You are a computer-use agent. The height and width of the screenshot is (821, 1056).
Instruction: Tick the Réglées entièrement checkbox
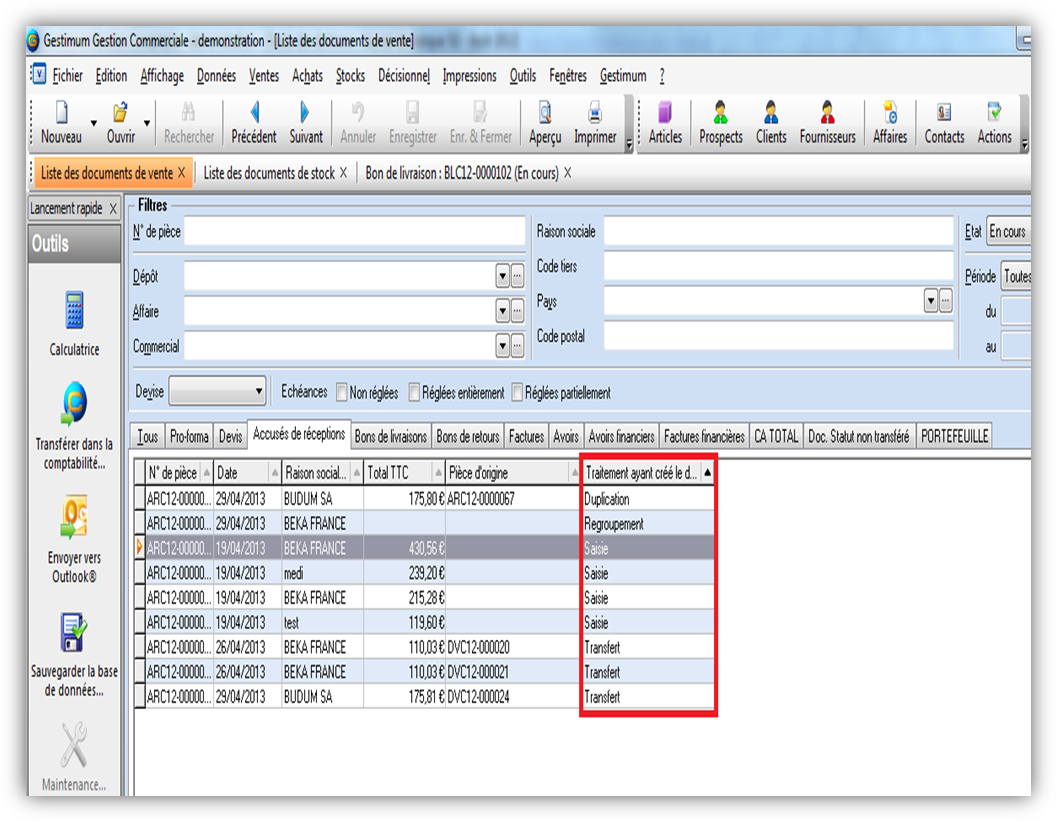pyautogui.click(x=414, y=392)
